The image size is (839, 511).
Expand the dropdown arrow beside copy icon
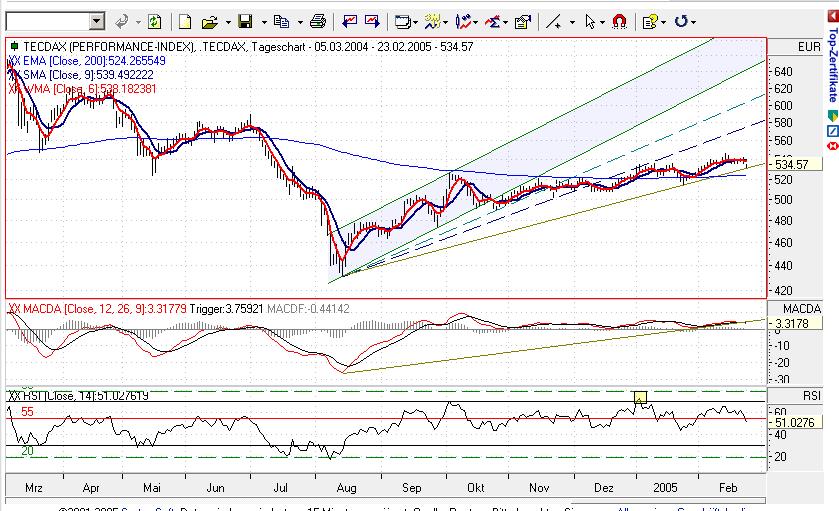300,22
